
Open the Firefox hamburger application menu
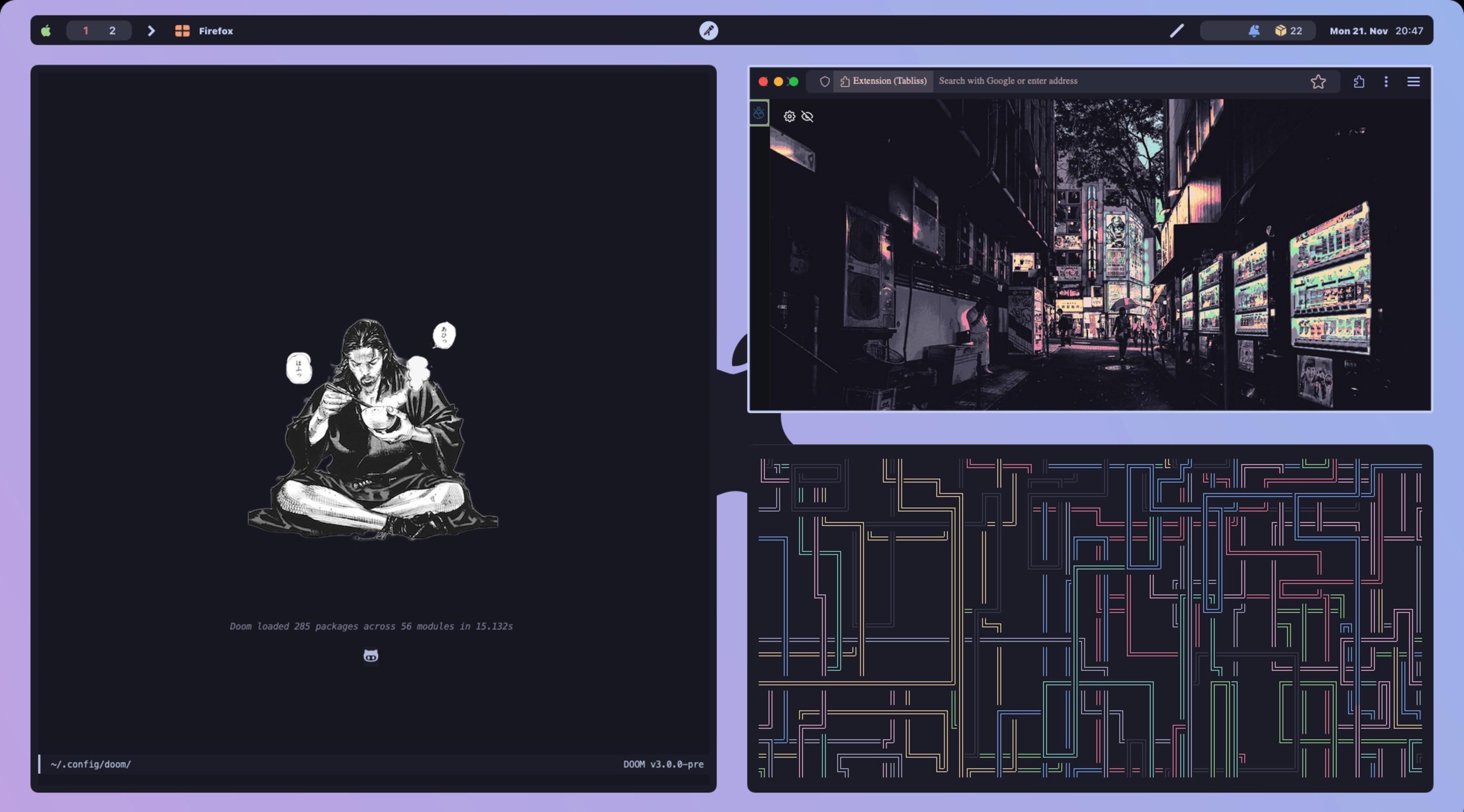tap(1413, 81)
